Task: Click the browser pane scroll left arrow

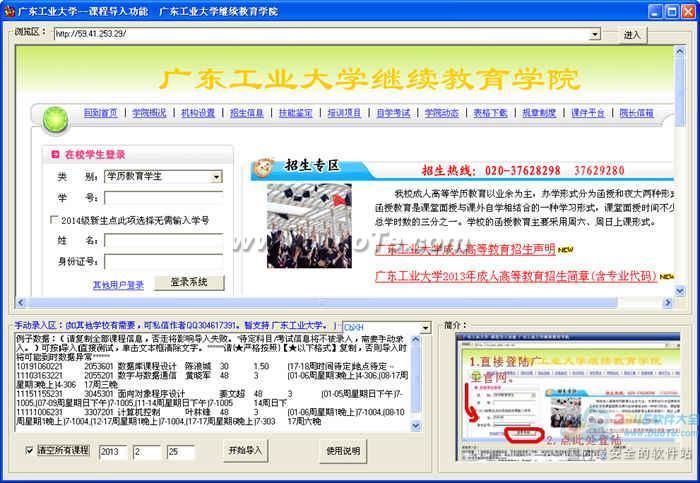Action: (x=21, y=303)
